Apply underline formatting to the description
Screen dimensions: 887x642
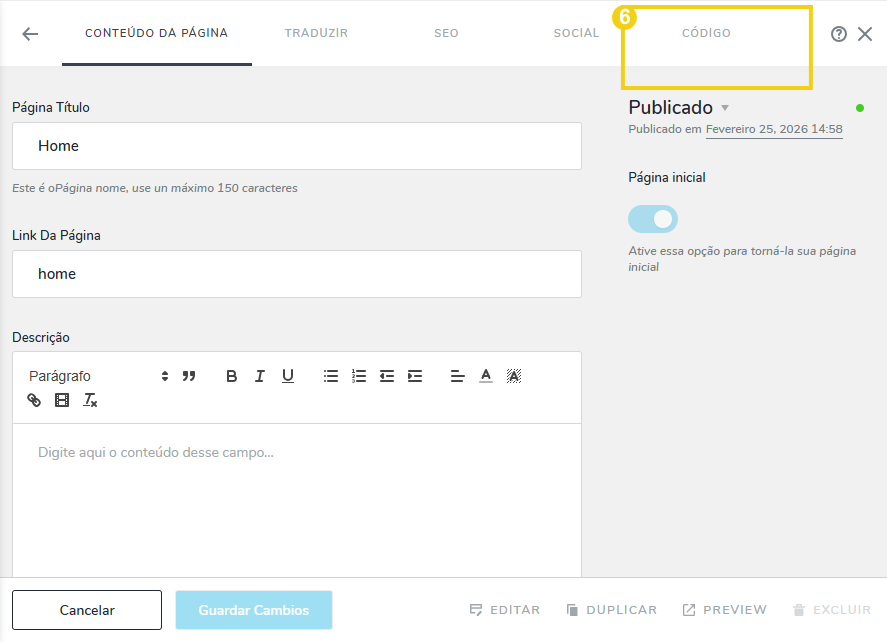287,376
